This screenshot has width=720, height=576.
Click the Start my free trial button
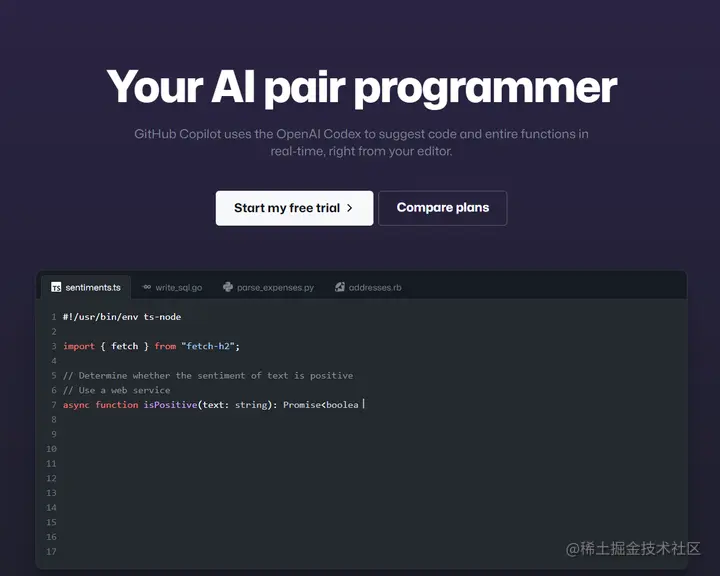[294, 208]
